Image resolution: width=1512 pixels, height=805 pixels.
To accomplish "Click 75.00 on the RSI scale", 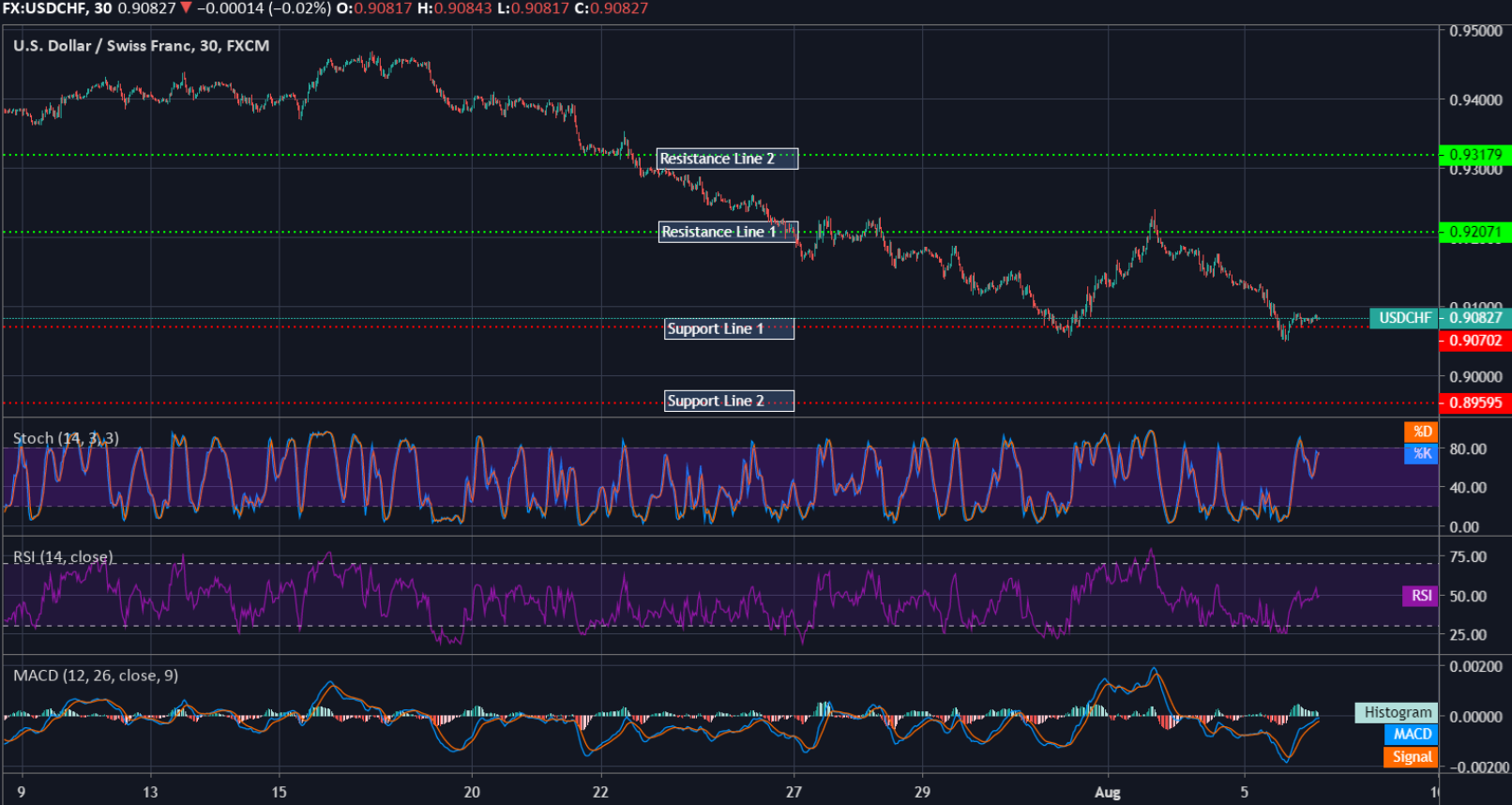I will tap(1468, 556).
